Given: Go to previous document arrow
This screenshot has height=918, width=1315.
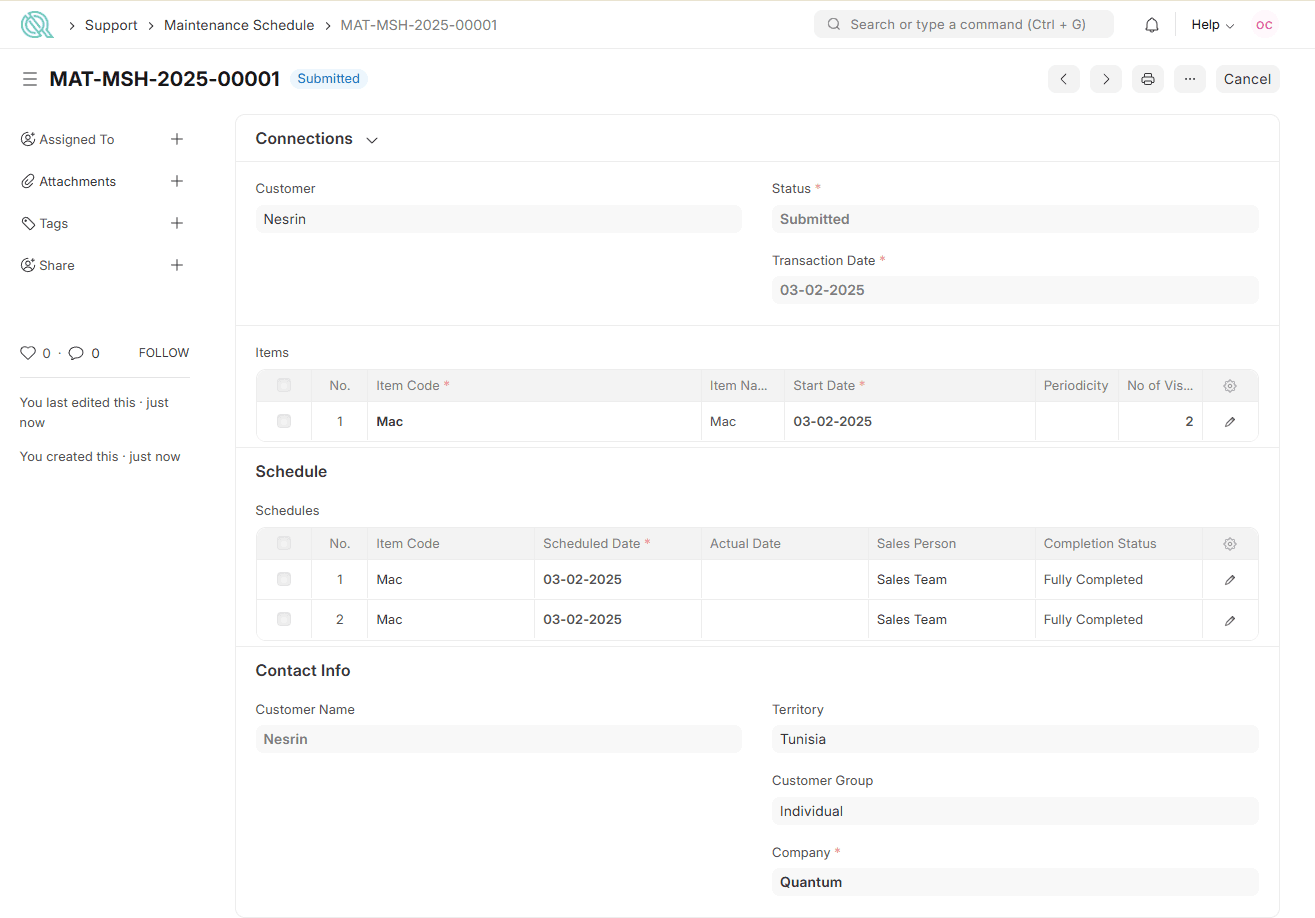Looking at the screenshot, I should pyautogui.click(x=1064, y=79).
